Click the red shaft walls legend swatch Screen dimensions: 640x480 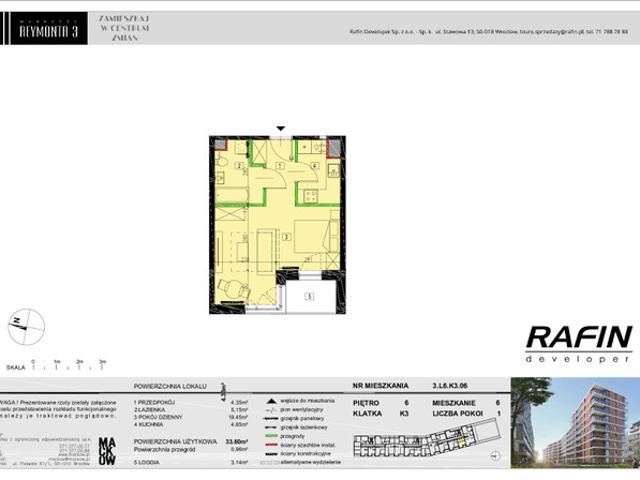271,445
